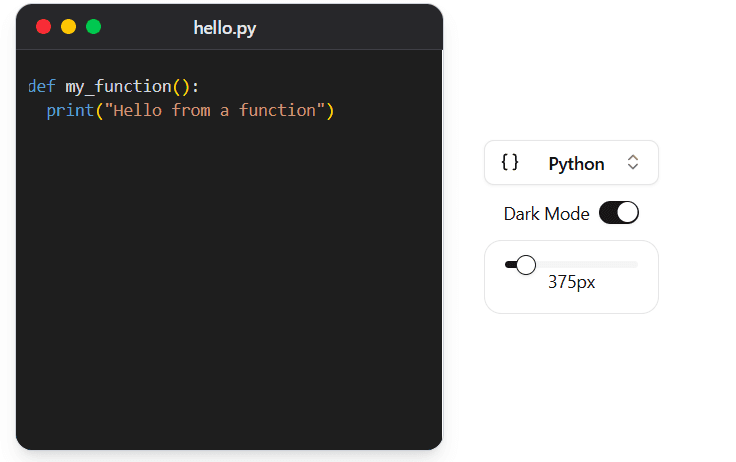The width and height of the screenshot is (736, 462).
Task: Click the hello.py file name title
Action: [225, 29]
